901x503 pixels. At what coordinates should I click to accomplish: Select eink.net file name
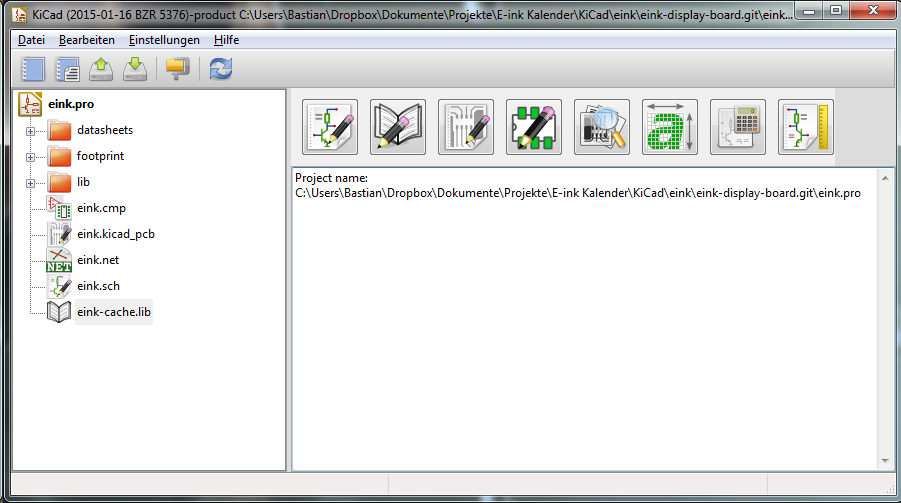98,260
